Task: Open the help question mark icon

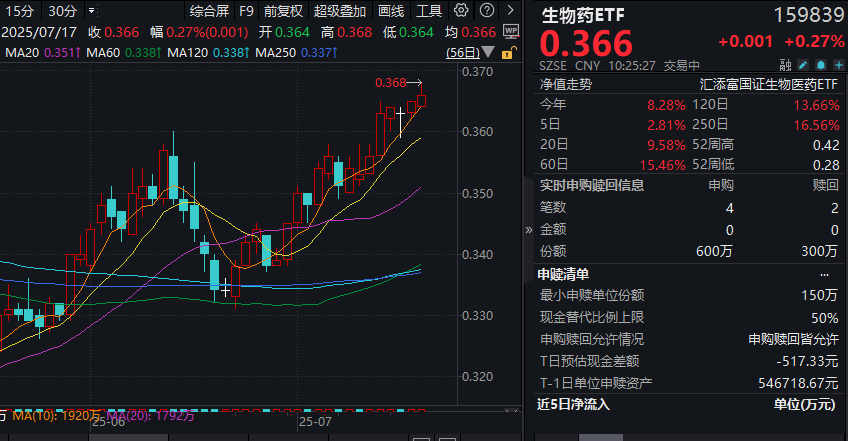Action: tap(487, 10)
